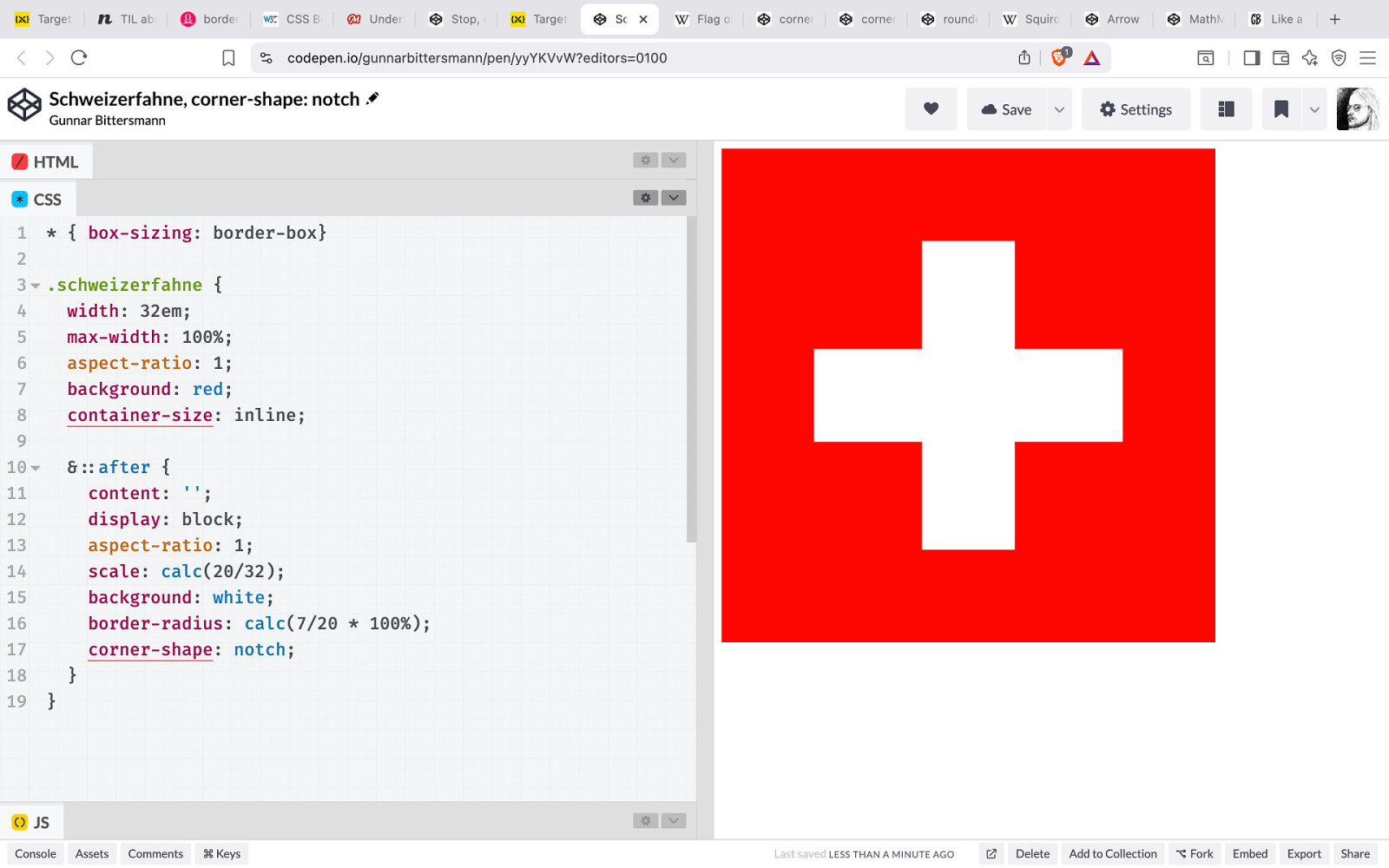Love this pen with the heart button
This screenshot has height=868, width=1389.
pyautogui.click(x=931, y=109)
